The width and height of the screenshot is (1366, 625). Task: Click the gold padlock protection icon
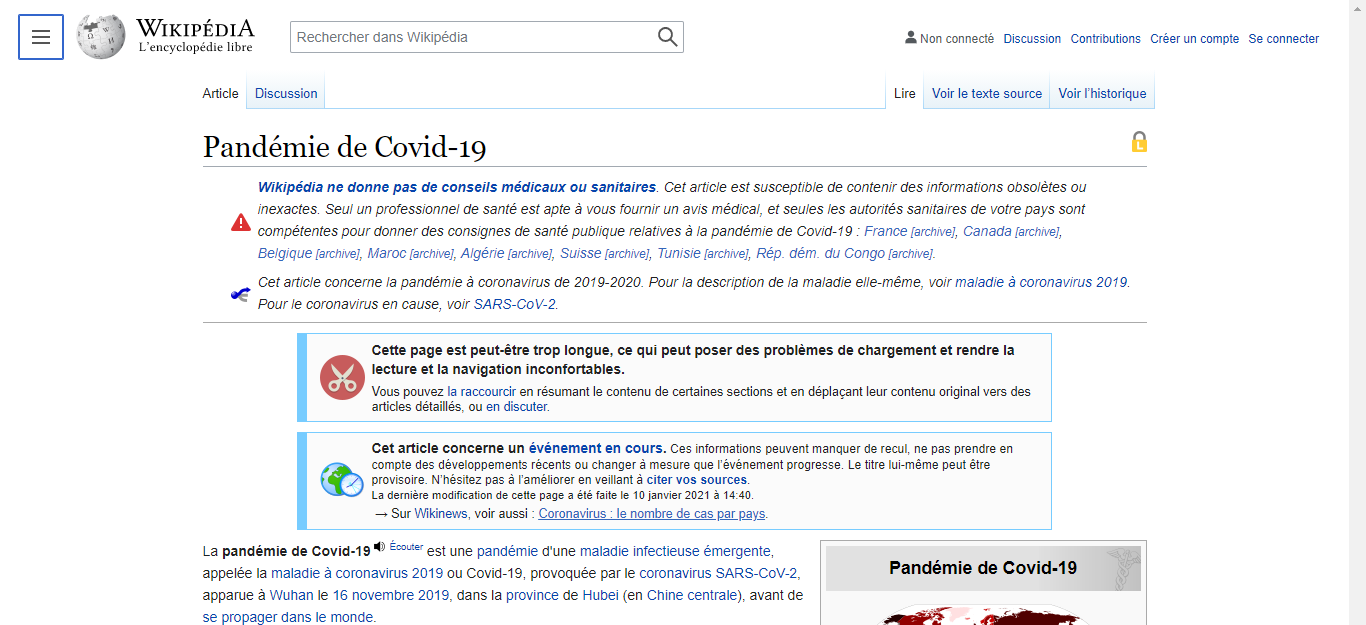click(1138, 142)
